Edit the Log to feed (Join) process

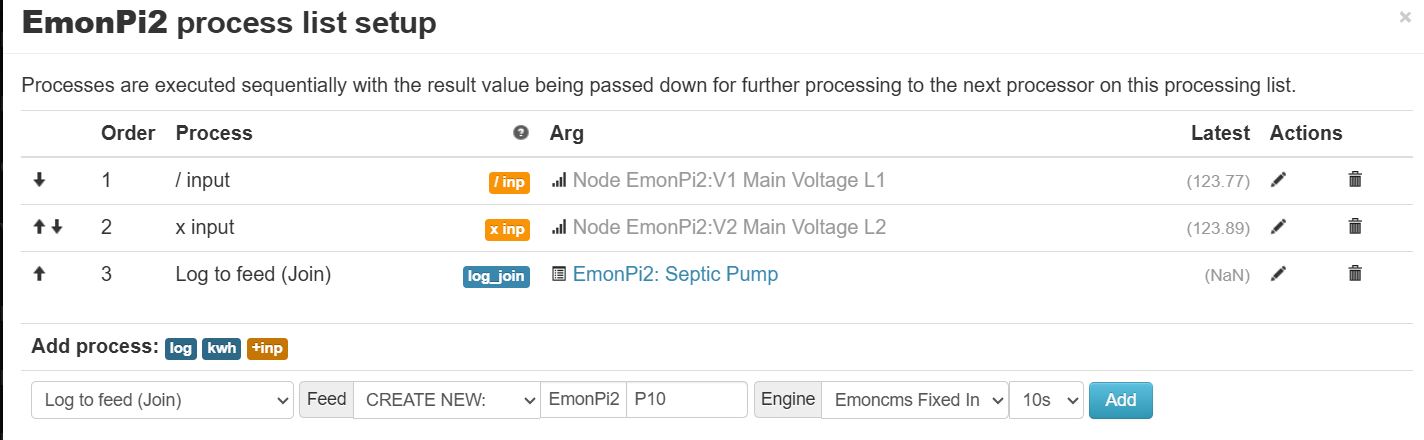click(x=1278, y=273)
